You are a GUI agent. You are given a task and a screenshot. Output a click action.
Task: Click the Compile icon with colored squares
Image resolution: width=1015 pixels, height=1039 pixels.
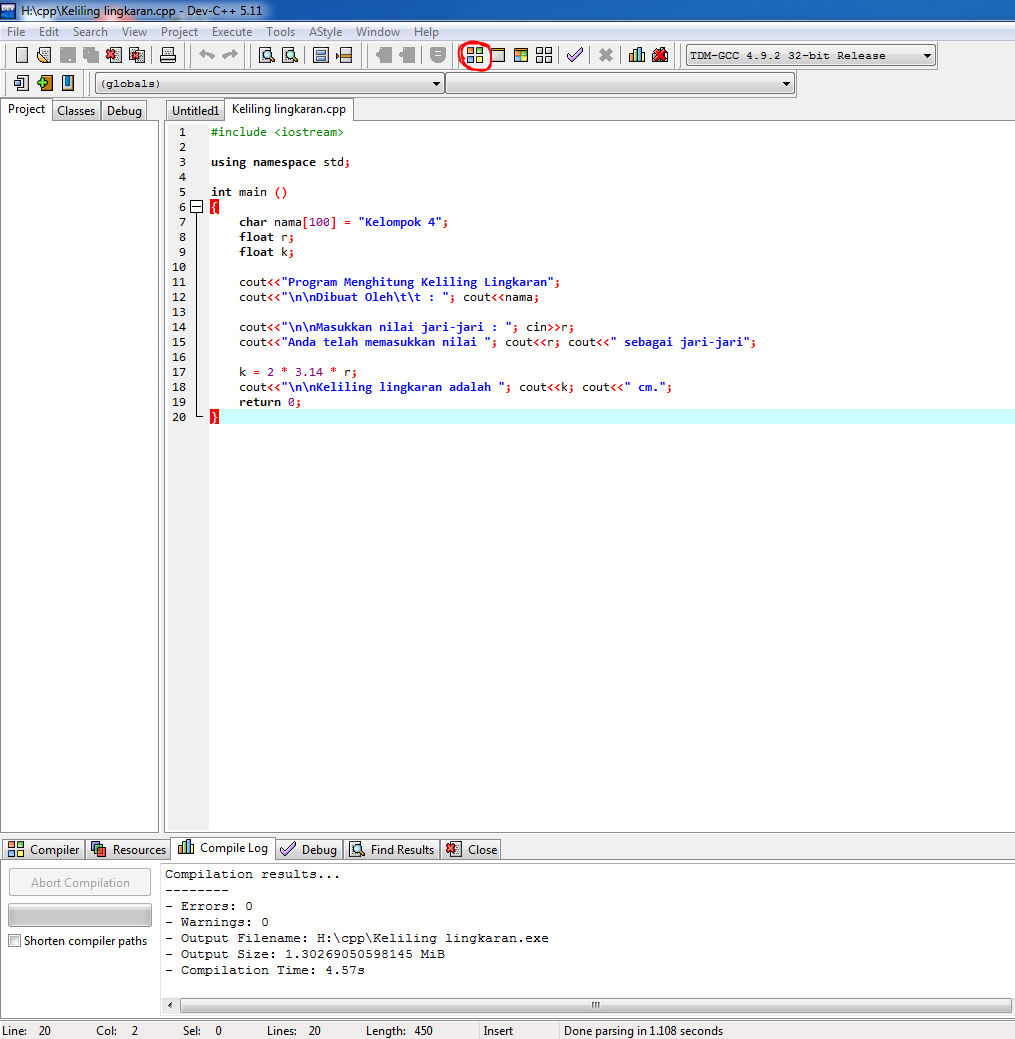[475, 56]
